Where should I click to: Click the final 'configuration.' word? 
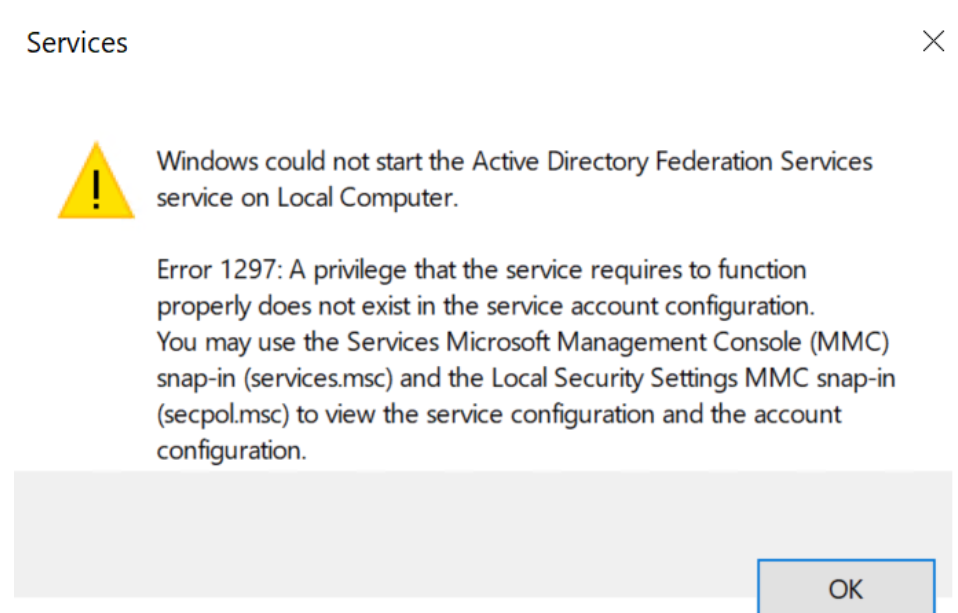coord(230,450)
